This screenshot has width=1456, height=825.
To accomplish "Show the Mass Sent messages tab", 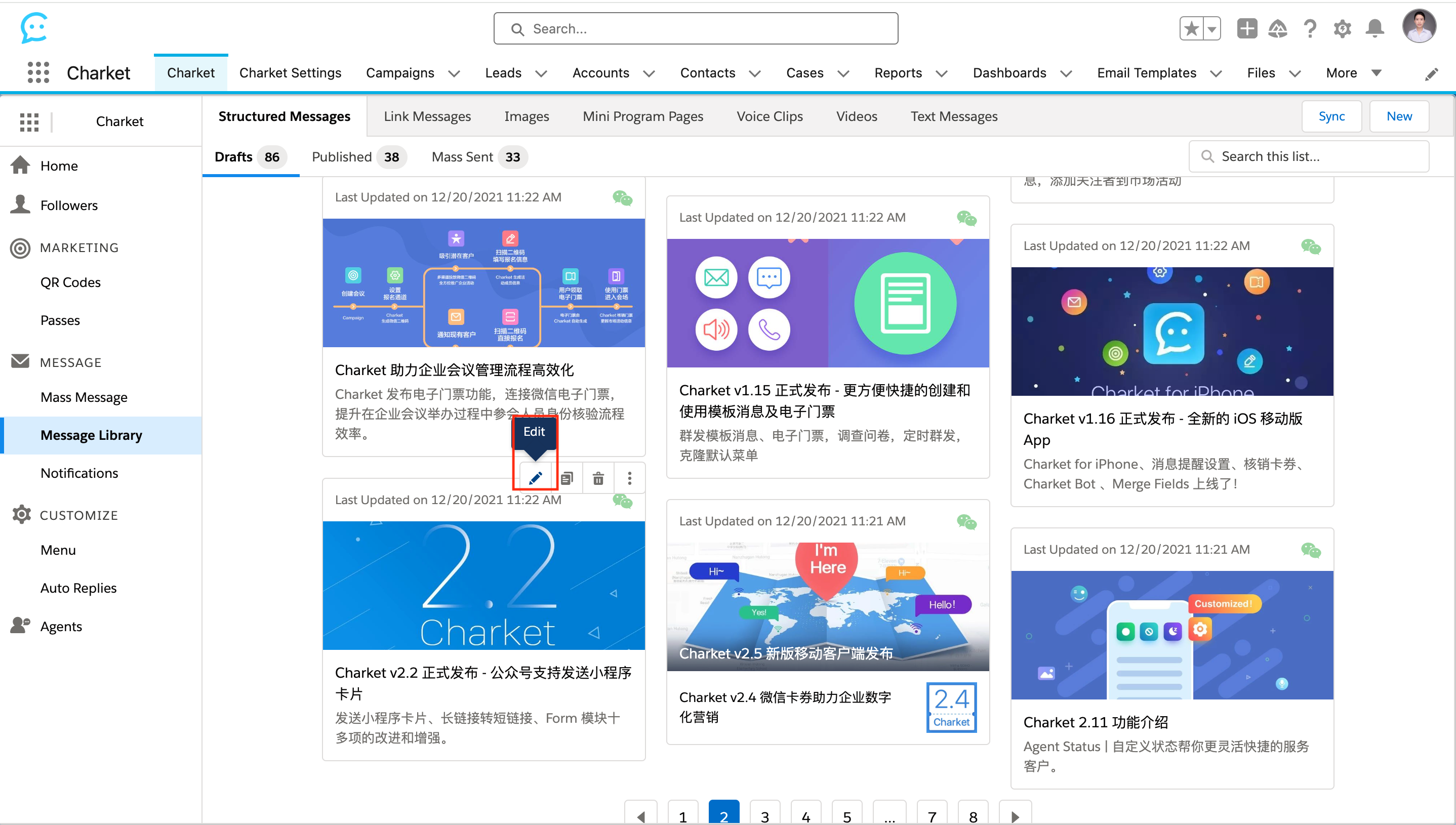I will tap(479, 157).
